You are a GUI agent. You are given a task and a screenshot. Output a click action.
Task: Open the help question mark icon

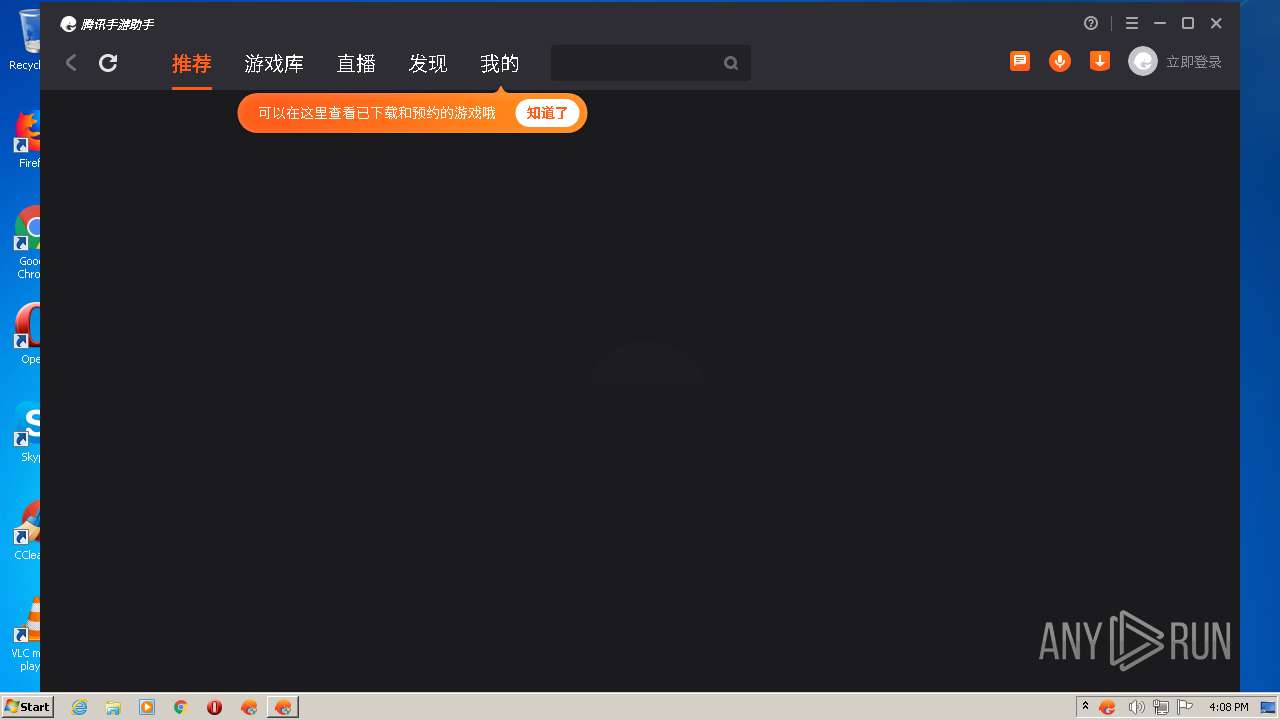(x=1091, y=23)
